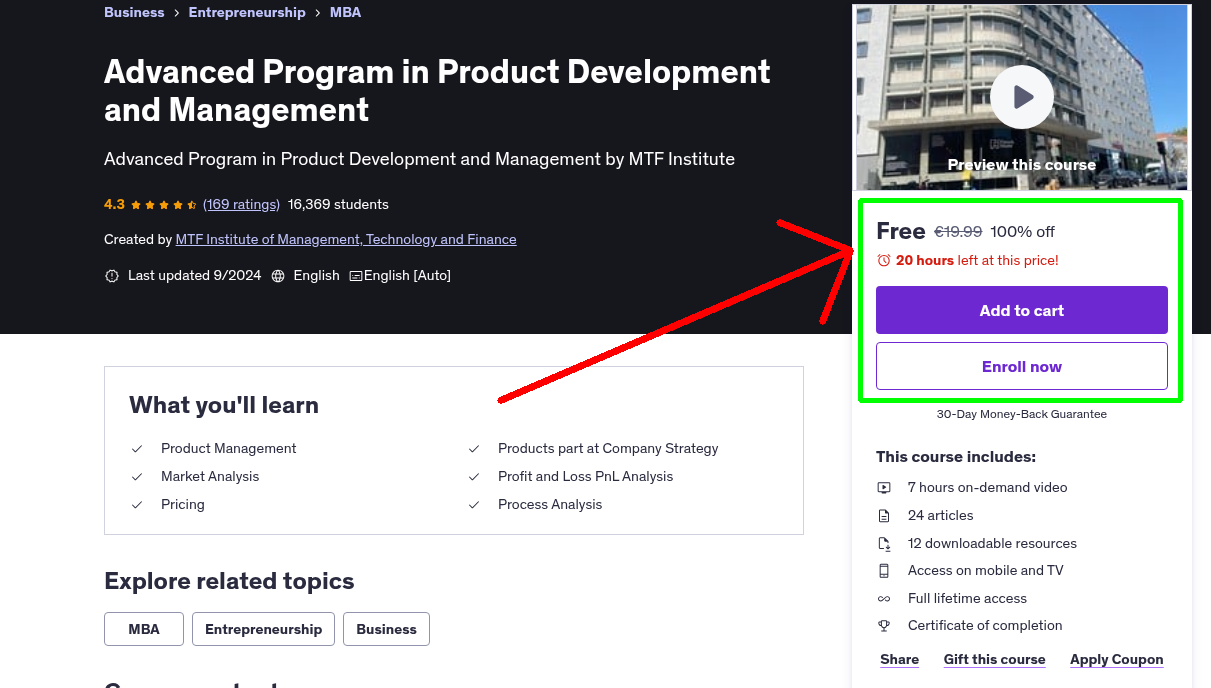The height and width of the screenshot is (688, 1211).
Task: Select the Entrepreneurship topic tag
Action: click(x=264, y=629)
